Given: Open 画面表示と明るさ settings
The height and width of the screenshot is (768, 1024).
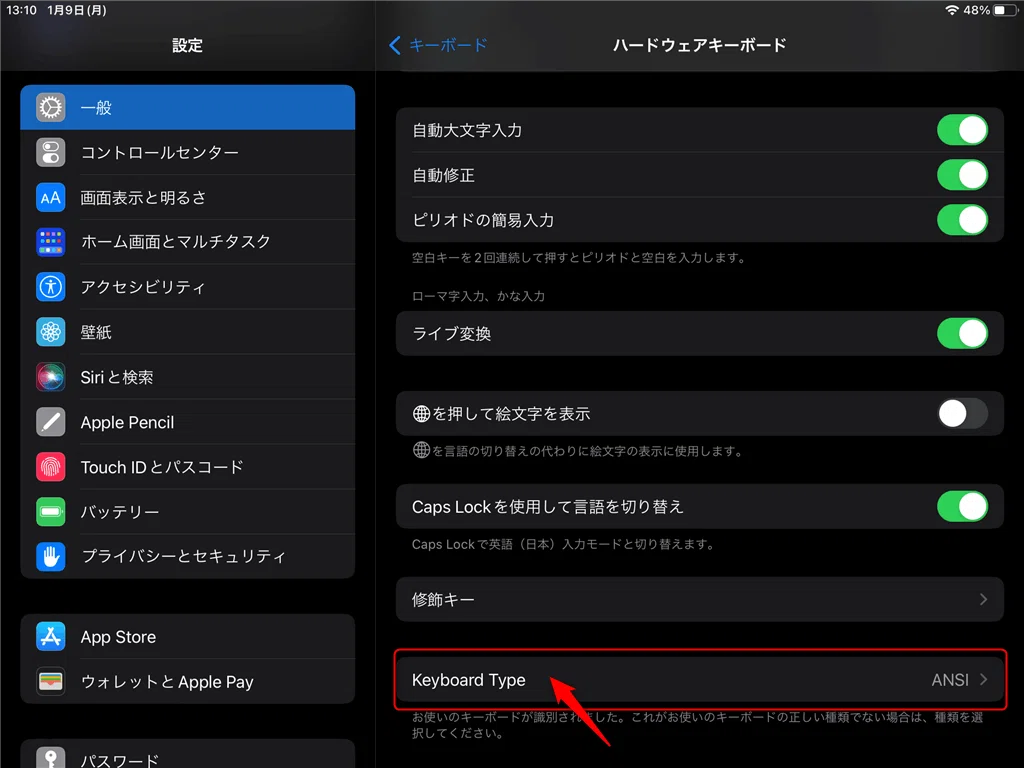Looking at the screenshot, I should coord(187,197).
